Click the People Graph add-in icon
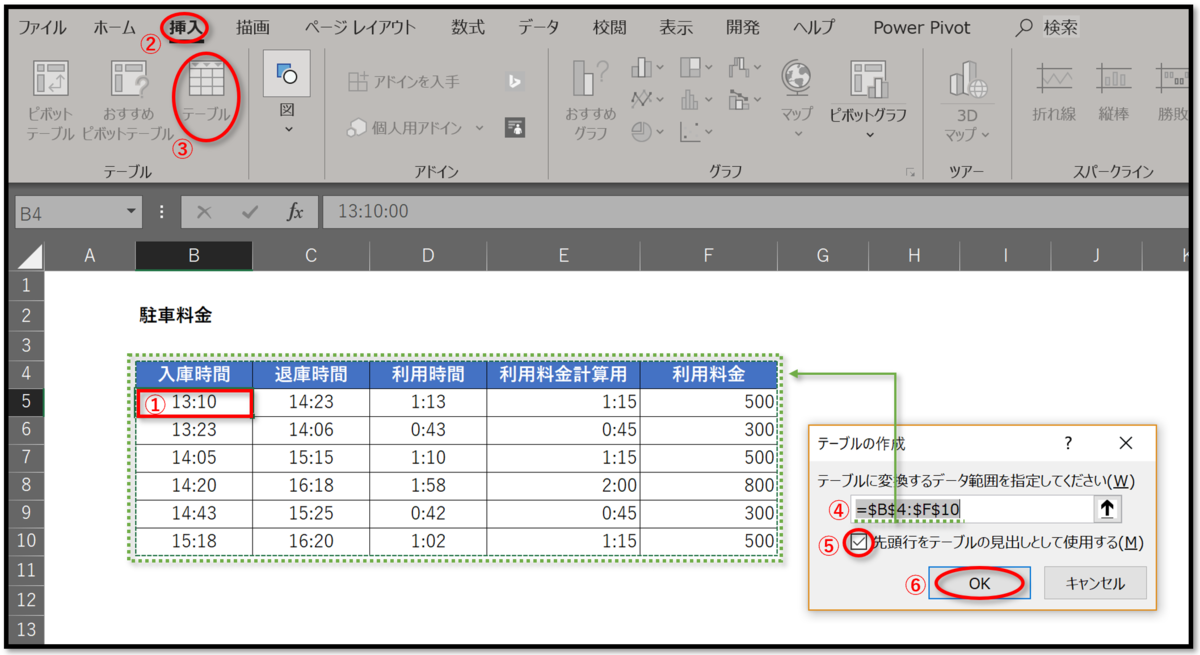The height and width of the screenshot is (655, 1200). pyautogui.click(x=515, y=127)
